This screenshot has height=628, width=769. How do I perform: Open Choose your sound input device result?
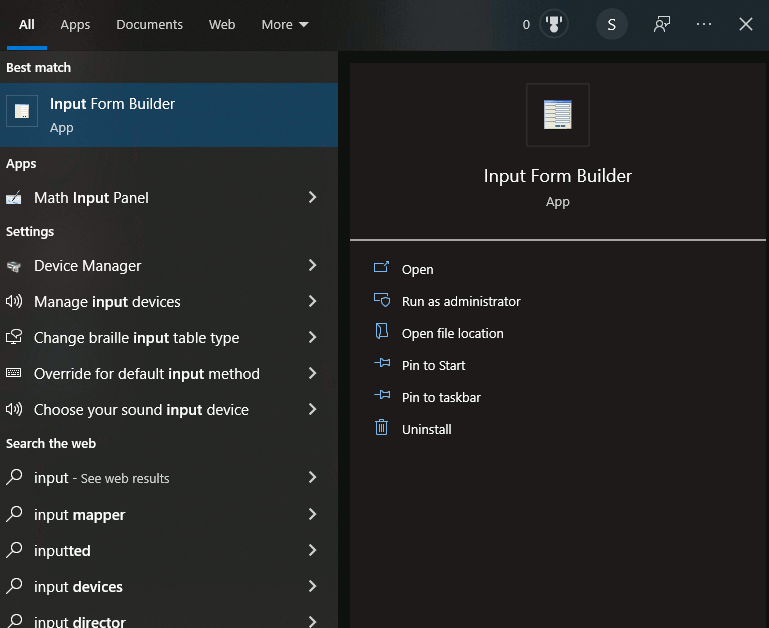[x=169, y=410]
